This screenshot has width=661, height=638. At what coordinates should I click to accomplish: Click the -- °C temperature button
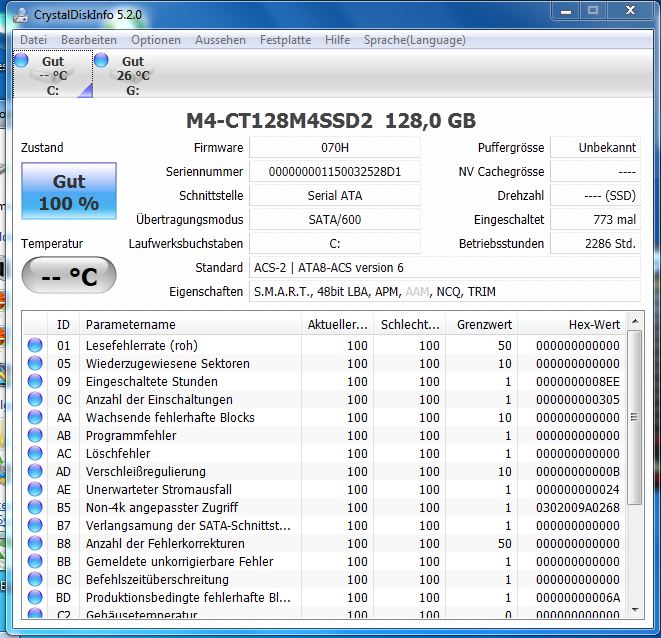(69, 275)
